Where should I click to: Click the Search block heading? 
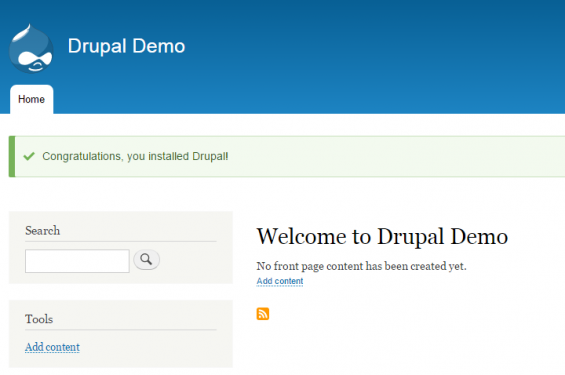click(x=43, y=231)
